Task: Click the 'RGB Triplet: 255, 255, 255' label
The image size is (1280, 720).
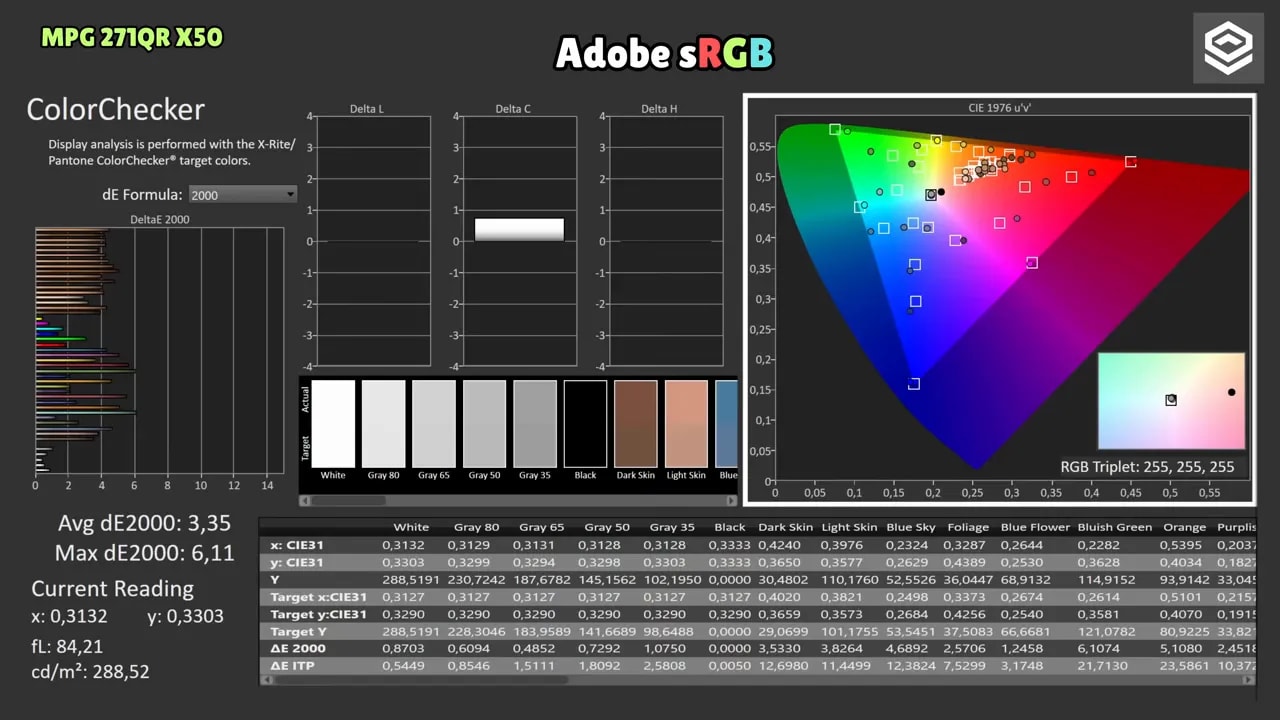Action: point(1148,467)
